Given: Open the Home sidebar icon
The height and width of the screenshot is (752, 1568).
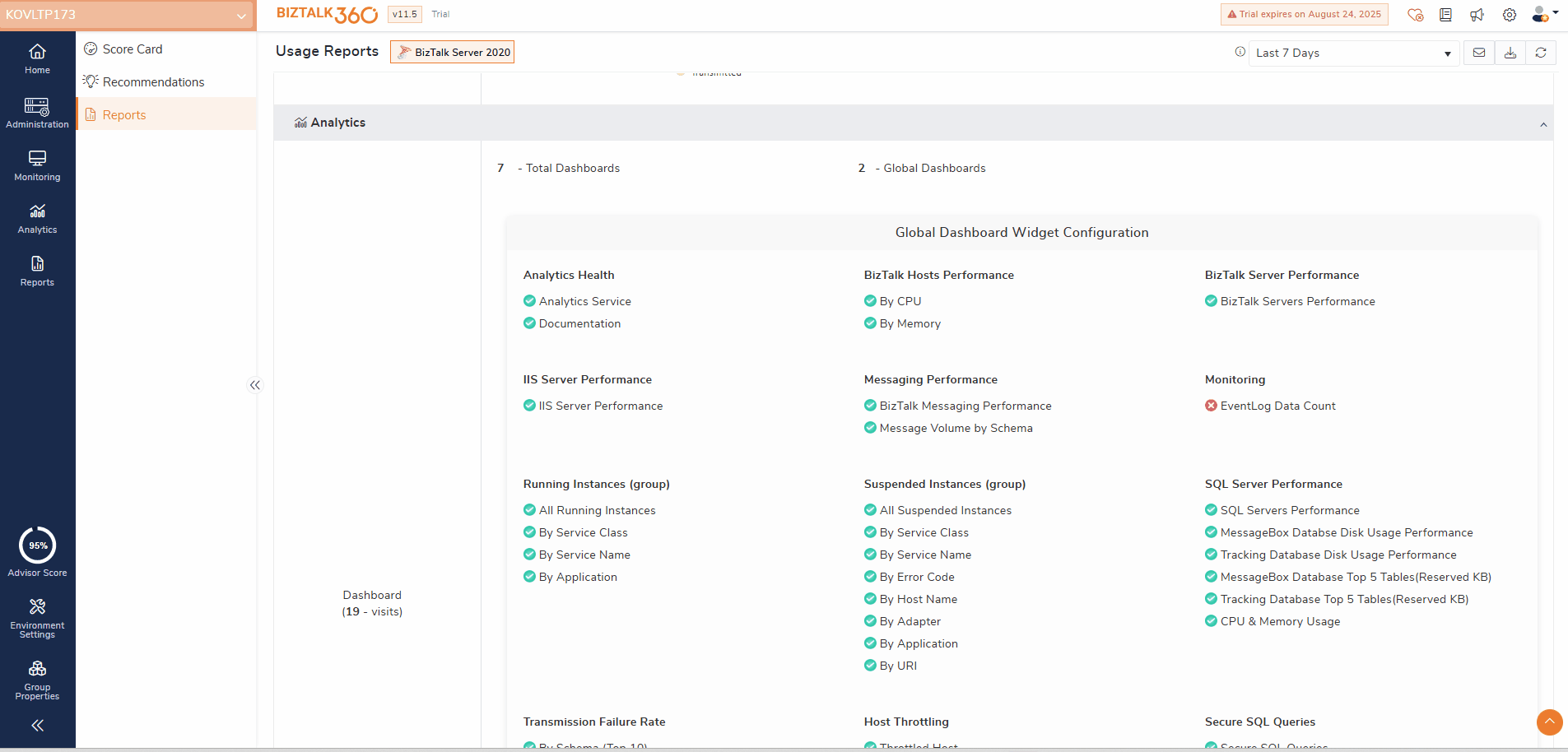Looking at the screenshot, I should 37,58.
